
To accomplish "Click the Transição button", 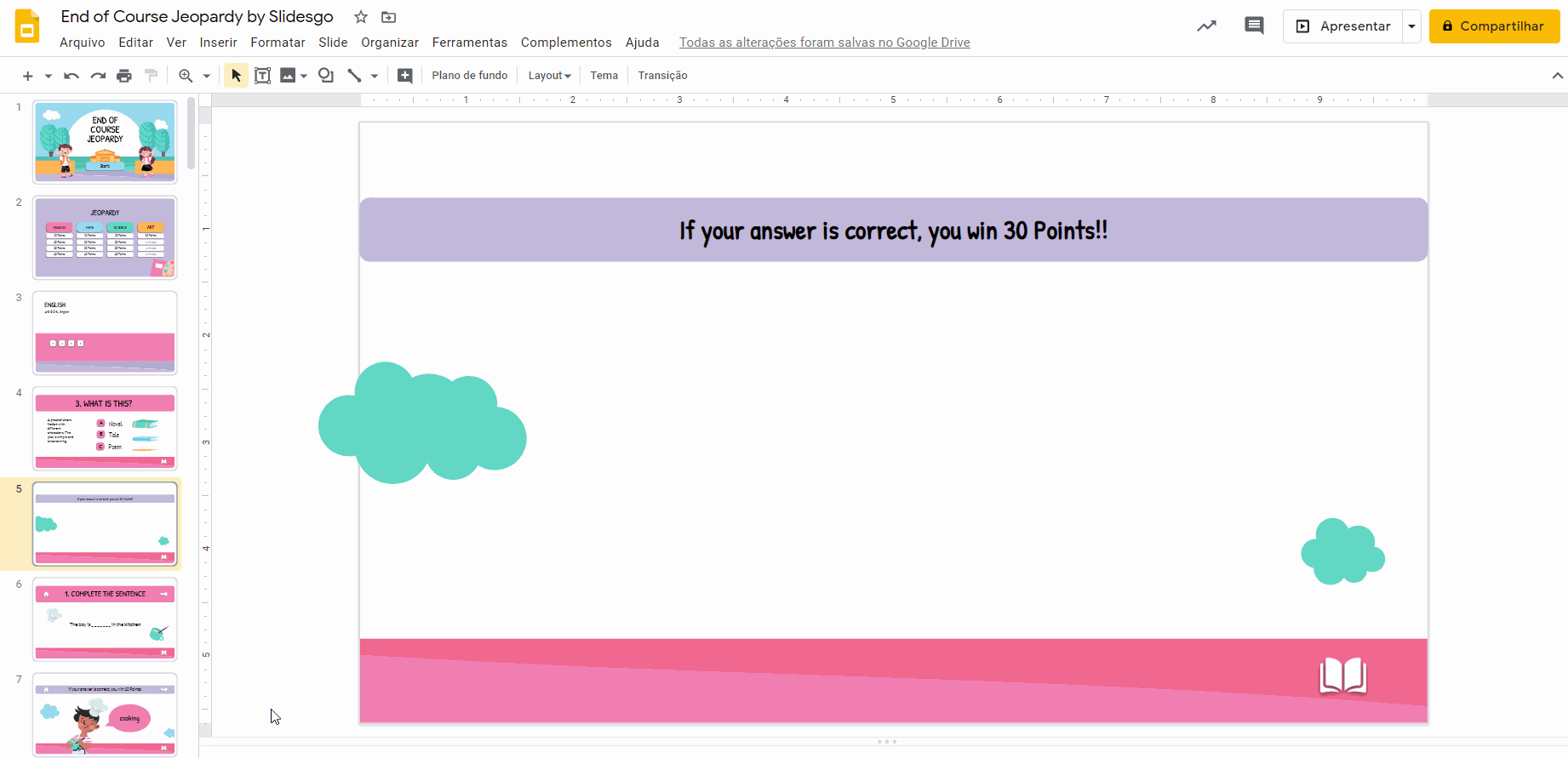I will coord(662,76).
